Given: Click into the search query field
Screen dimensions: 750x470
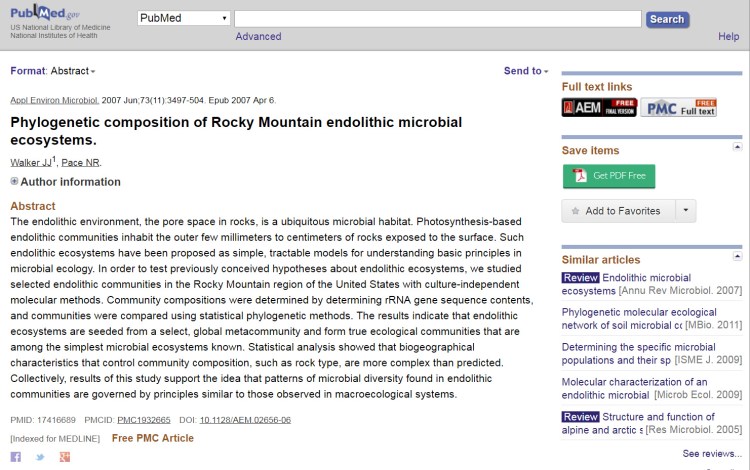Looking at the screenshot, I should [438, 19].
